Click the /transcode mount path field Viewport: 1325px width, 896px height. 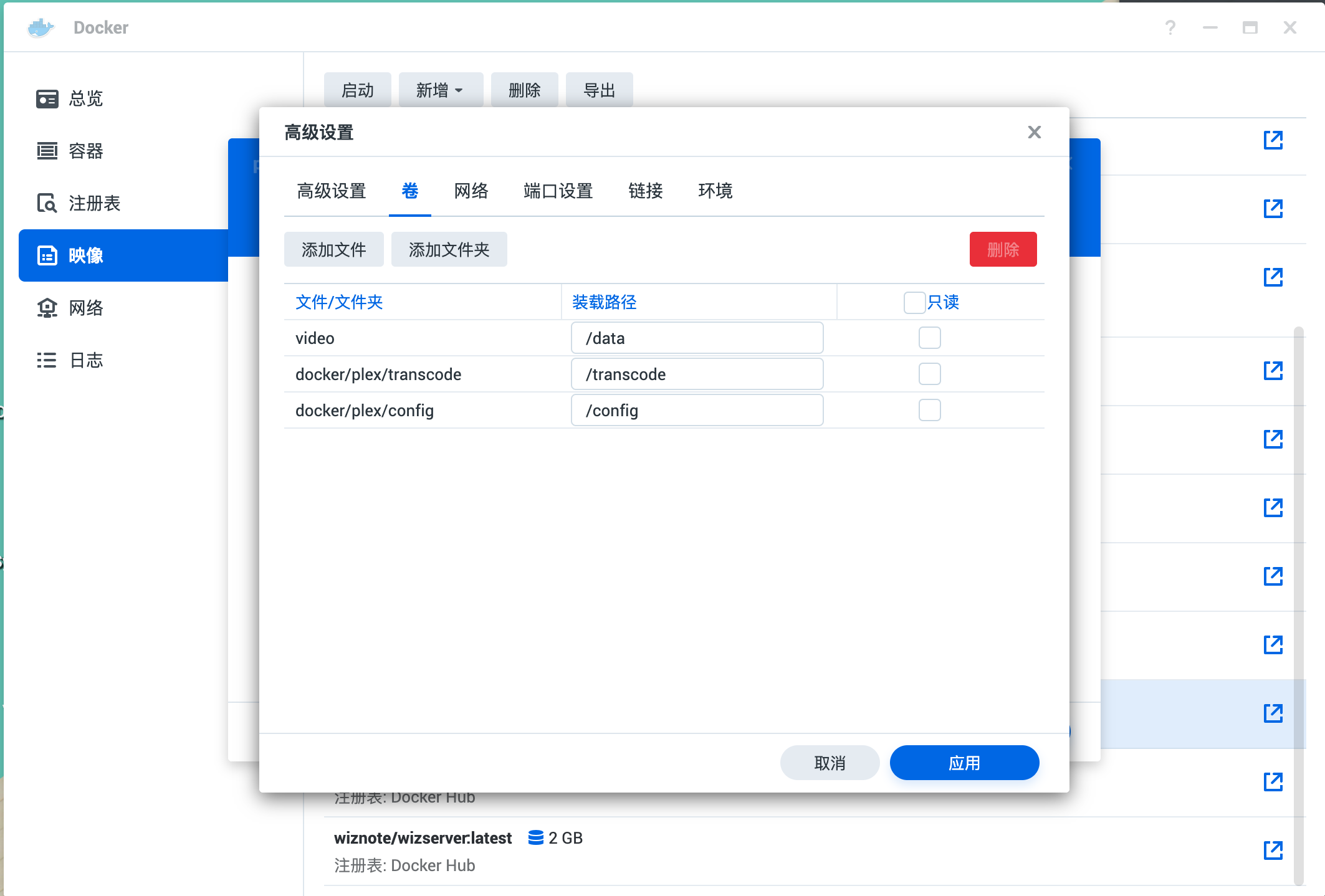(x=697, y=374)
